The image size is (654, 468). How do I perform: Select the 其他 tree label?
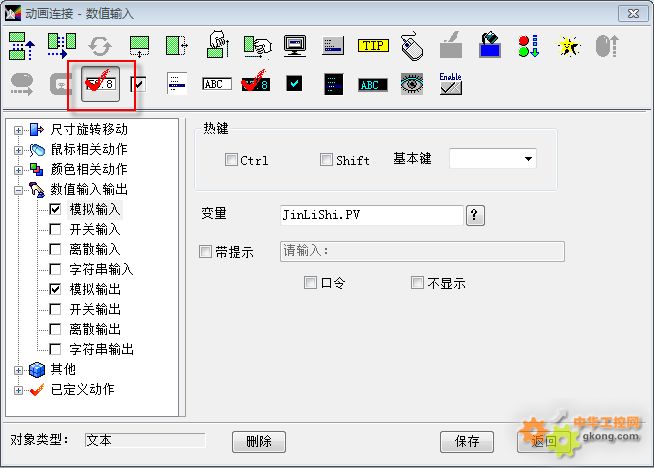tap(63, 369)
